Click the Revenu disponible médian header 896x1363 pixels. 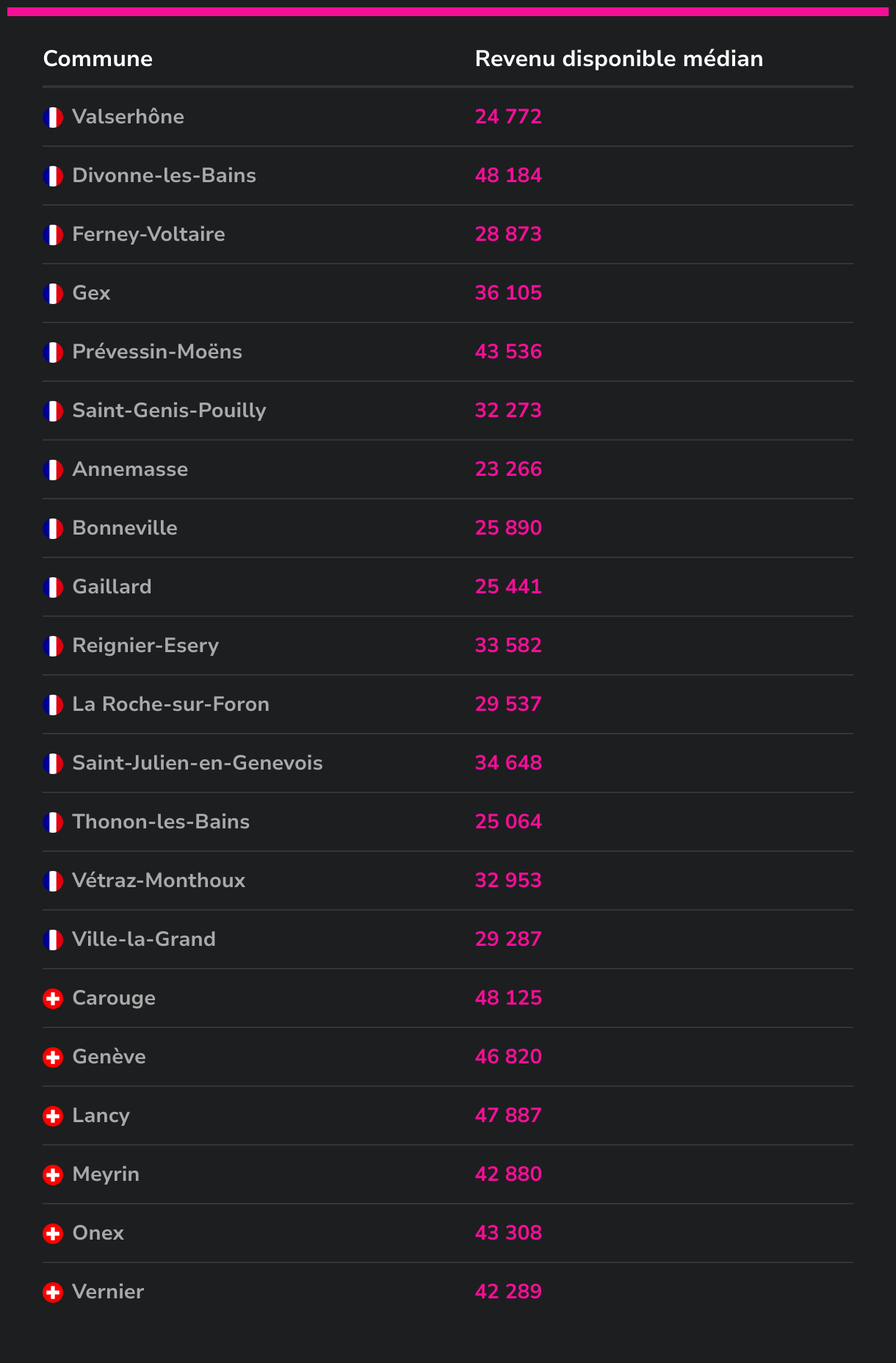(x=618, y=59)
